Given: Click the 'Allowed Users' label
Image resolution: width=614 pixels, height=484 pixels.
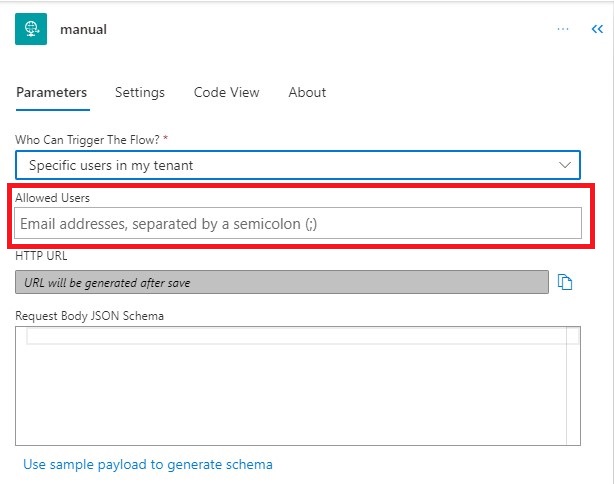Looking at the screenshot, I should coord(52,198).
